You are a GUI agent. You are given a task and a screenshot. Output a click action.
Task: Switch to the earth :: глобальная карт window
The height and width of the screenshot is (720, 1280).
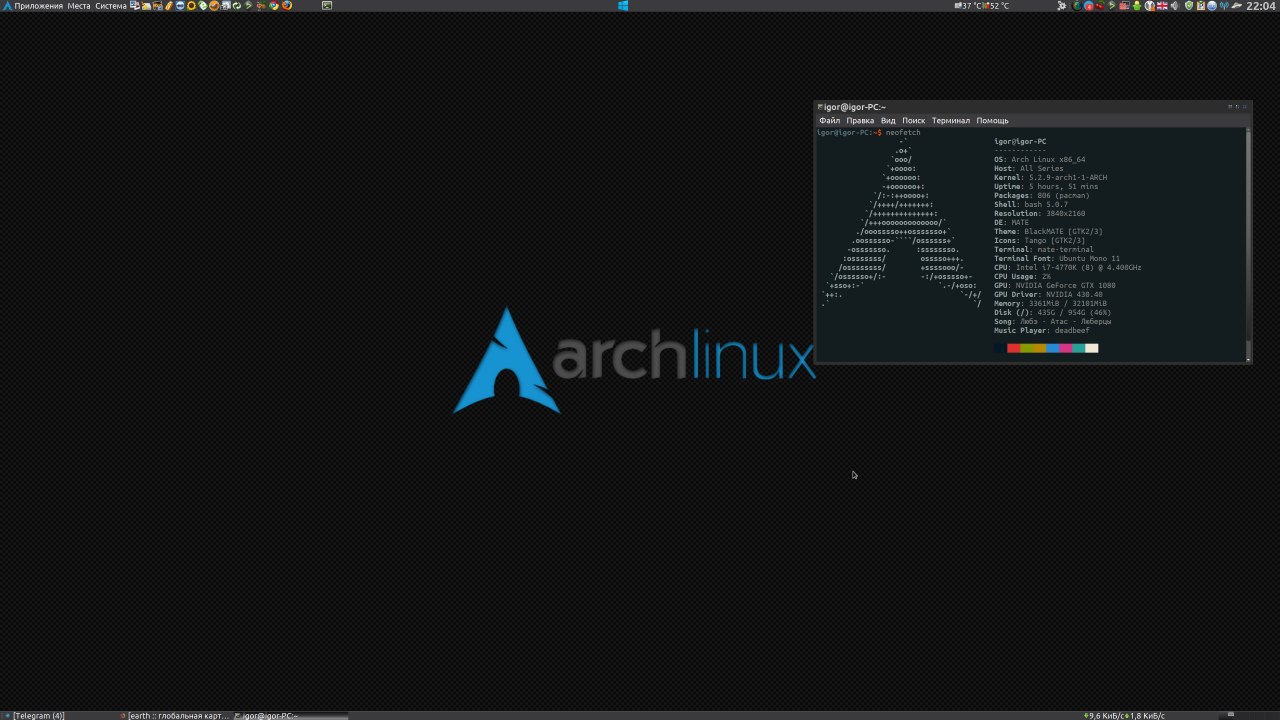[174, 715]
